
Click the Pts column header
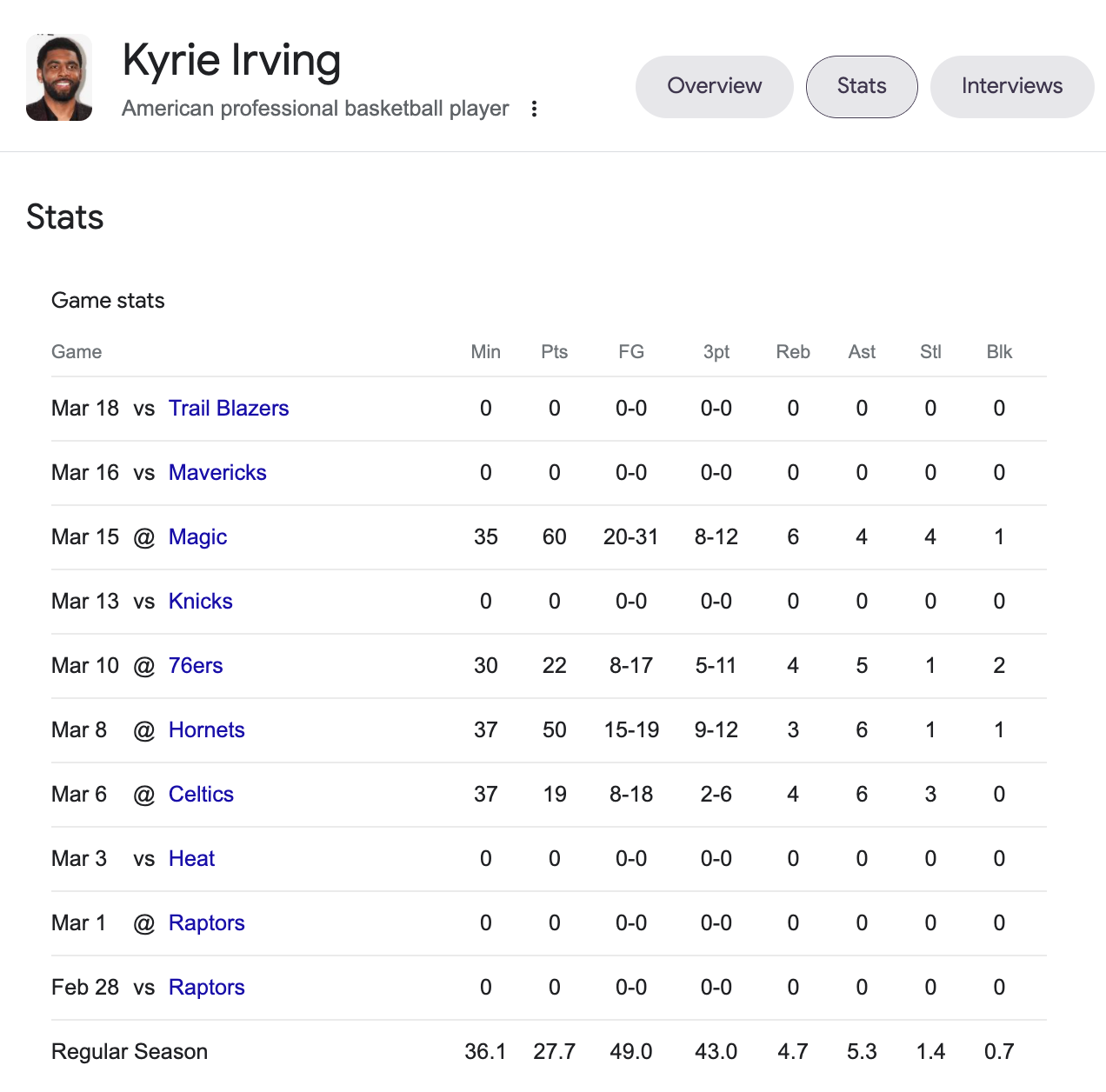click(554, 352)
